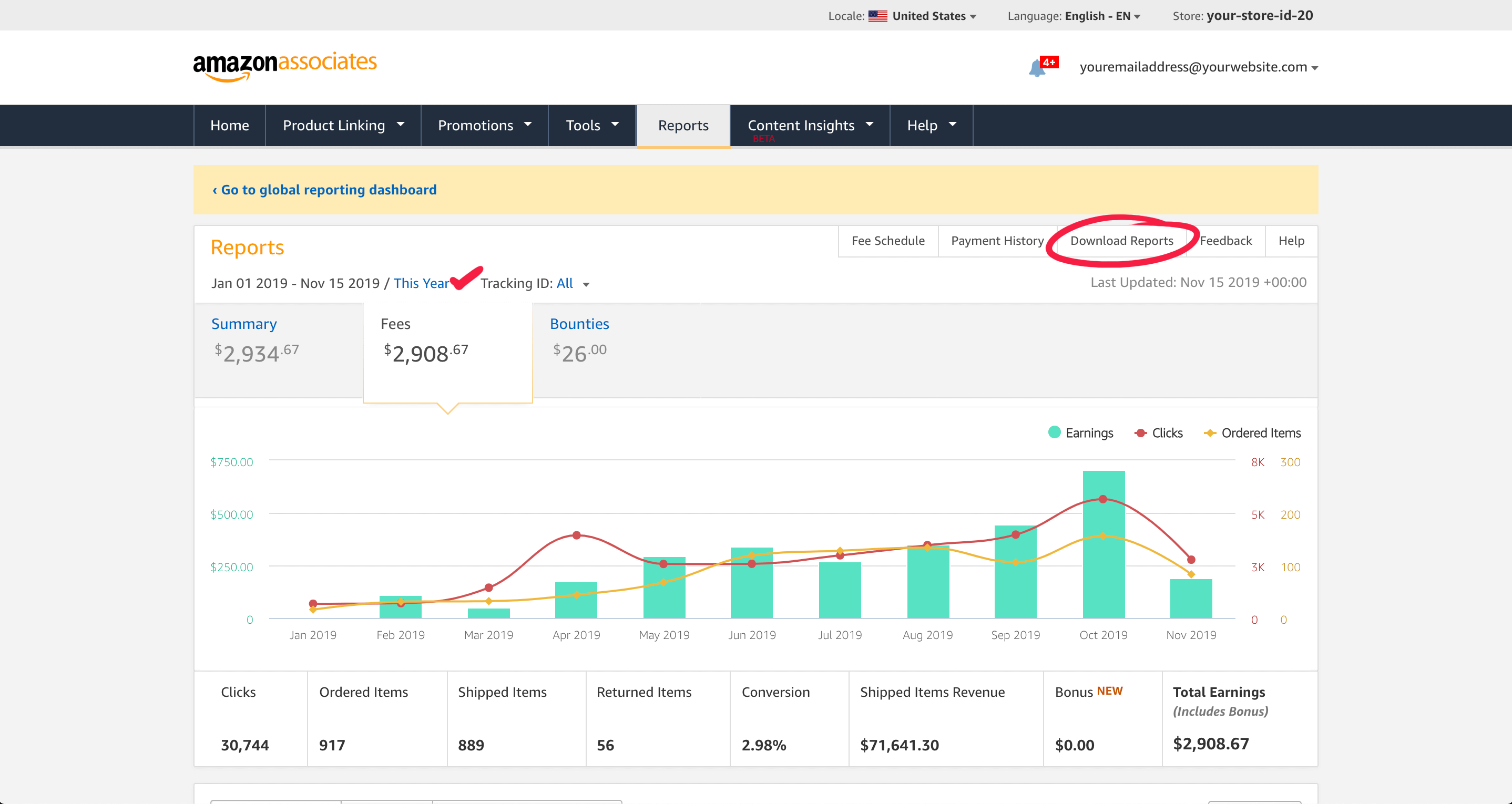Screen dimensions: 1512x804
Task: Open Payment History
Action: tap(997, 241)
